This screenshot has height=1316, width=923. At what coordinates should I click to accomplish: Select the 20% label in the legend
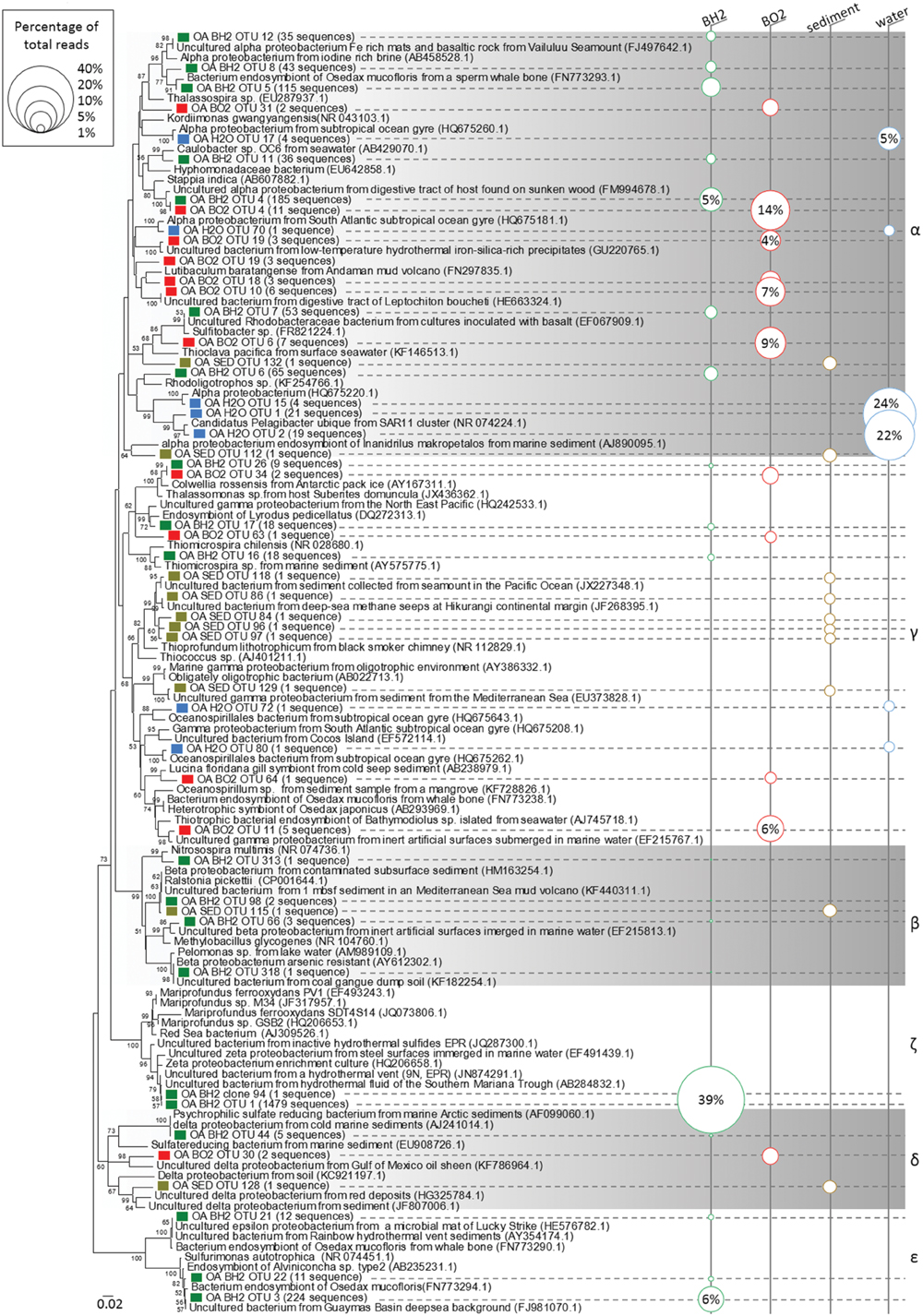90,85
